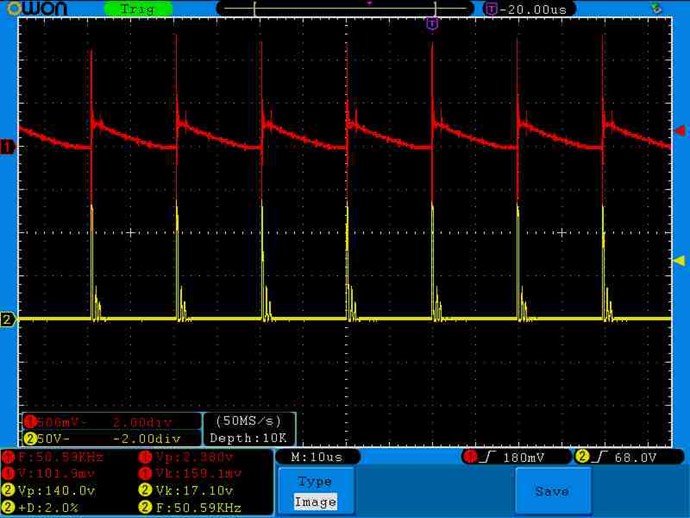Viewport: 690px width, 518px height.
Task: Click the yellow trigger level arrow
Action: coord(680,261)
